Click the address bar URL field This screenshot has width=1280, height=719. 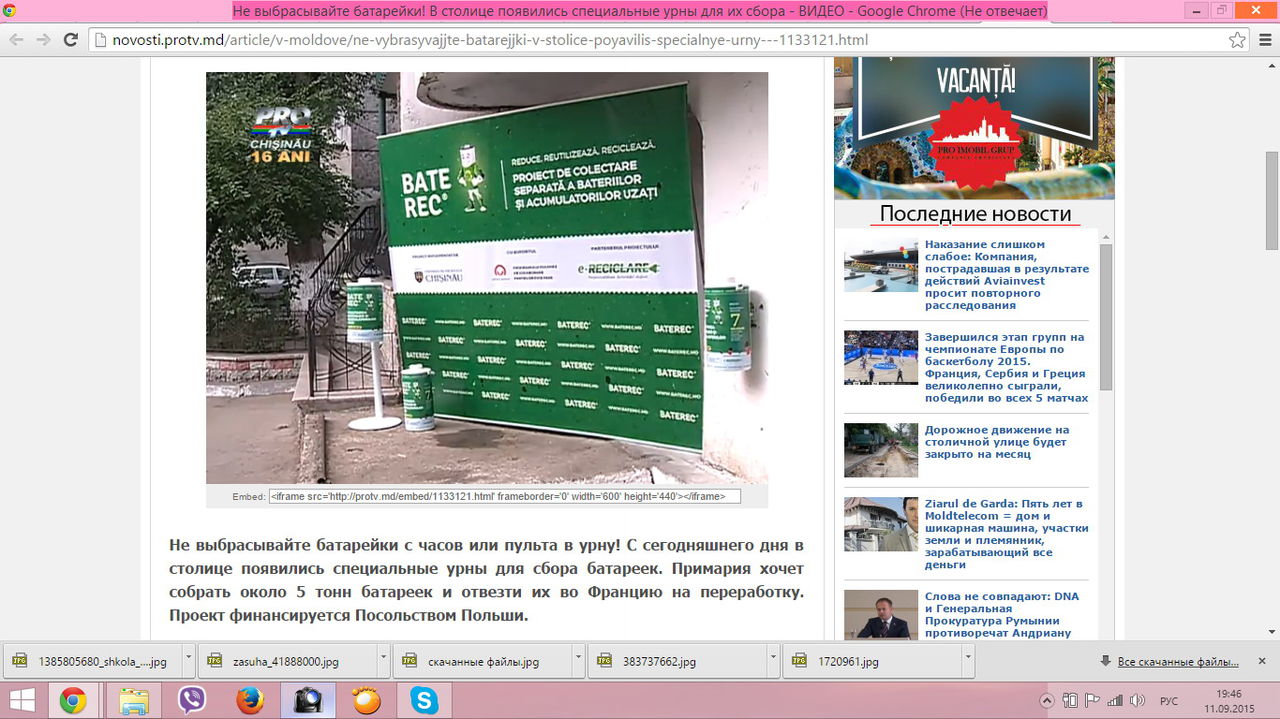(x=660, y=40)
